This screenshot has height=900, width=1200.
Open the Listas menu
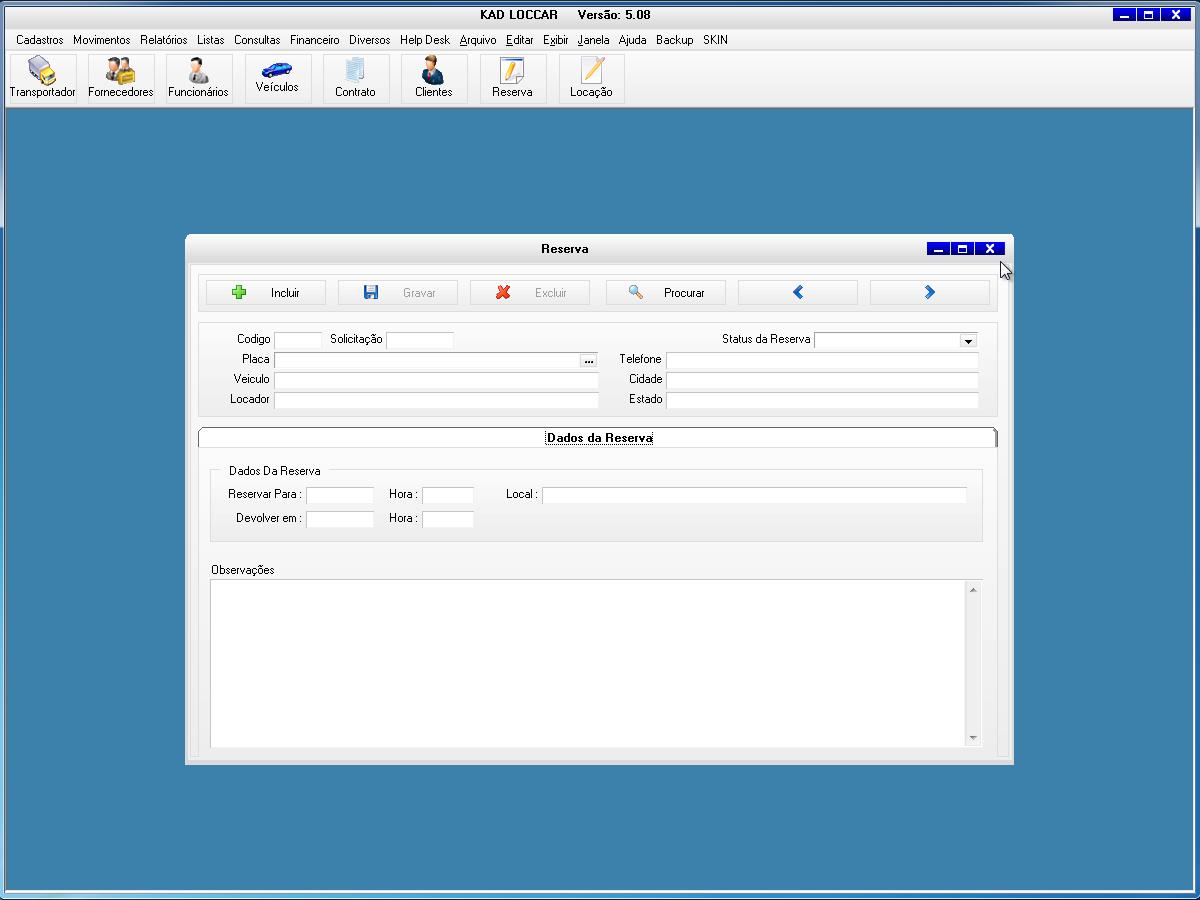[211, 40]
